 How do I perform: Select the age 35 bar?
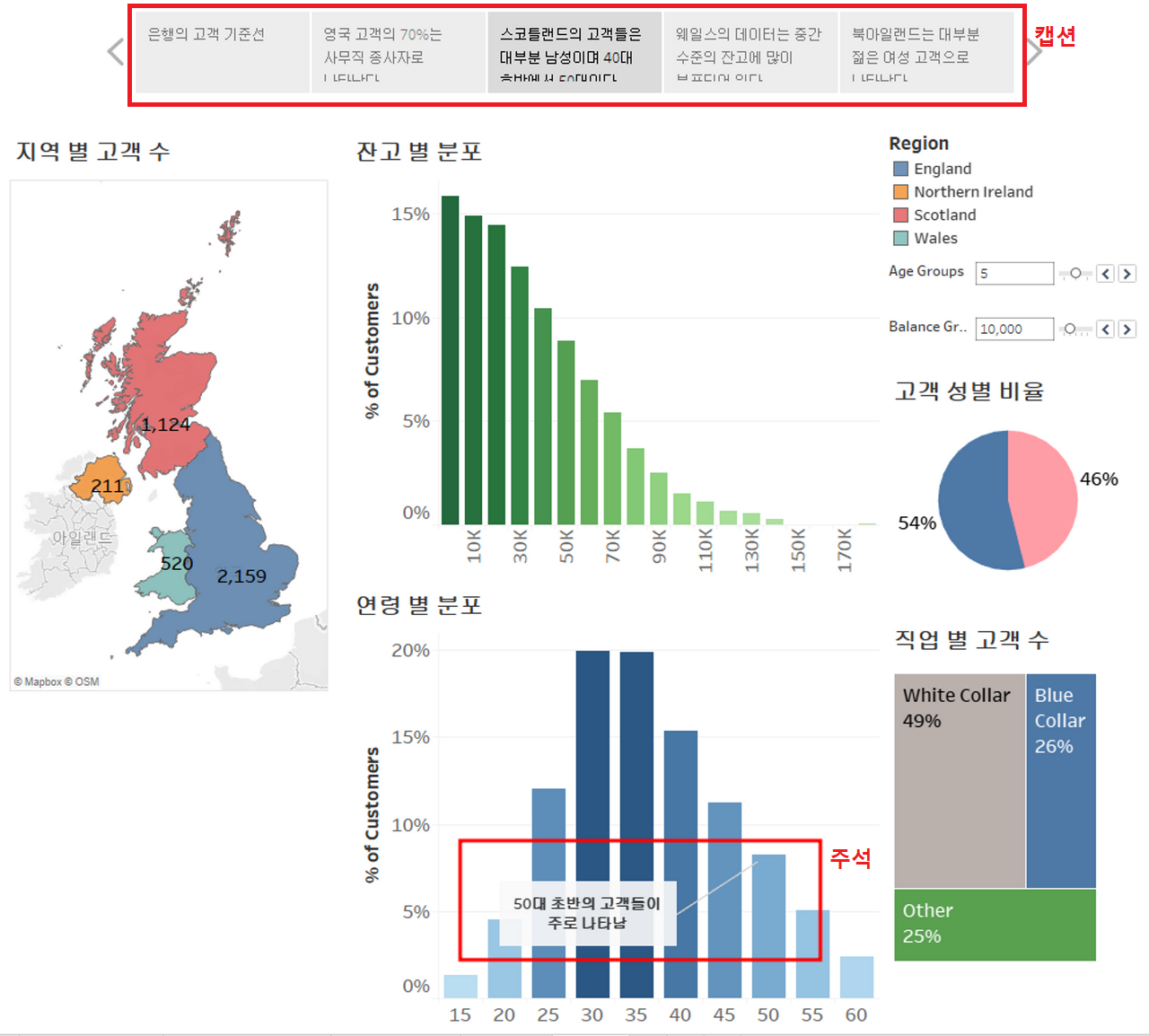click(x=636, y=824)
